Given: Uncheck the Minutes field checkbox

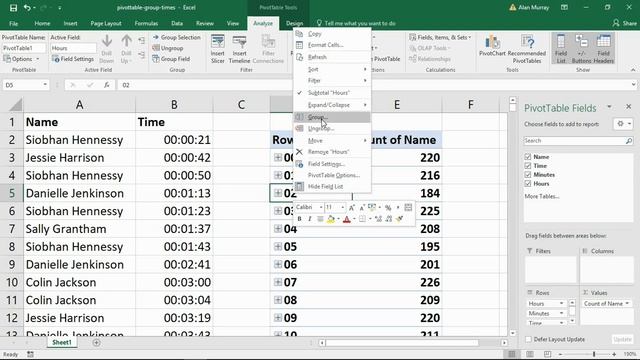Looking at the screenshot, I should [528, 175].
